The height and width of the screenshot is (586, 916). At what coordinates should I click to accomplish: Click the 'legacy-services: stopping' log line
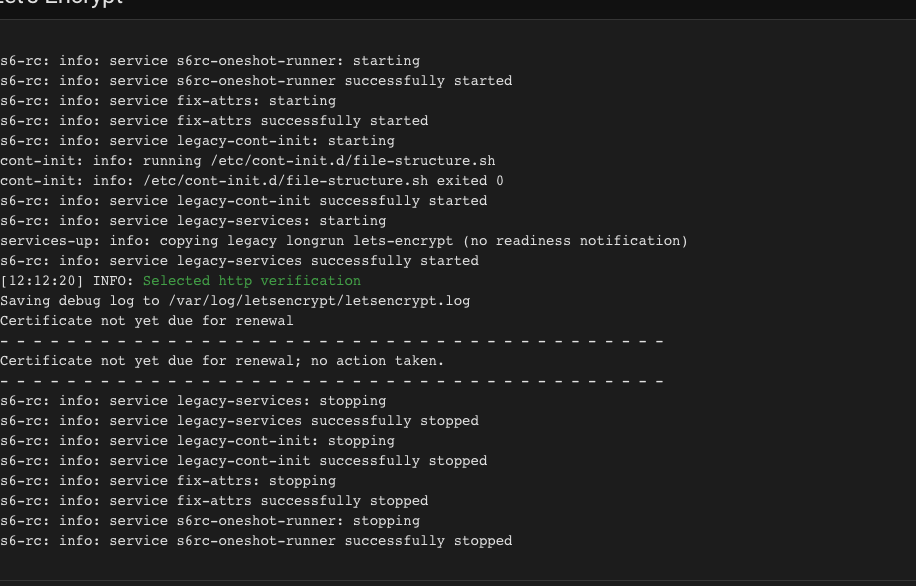[x=193, y=401]
